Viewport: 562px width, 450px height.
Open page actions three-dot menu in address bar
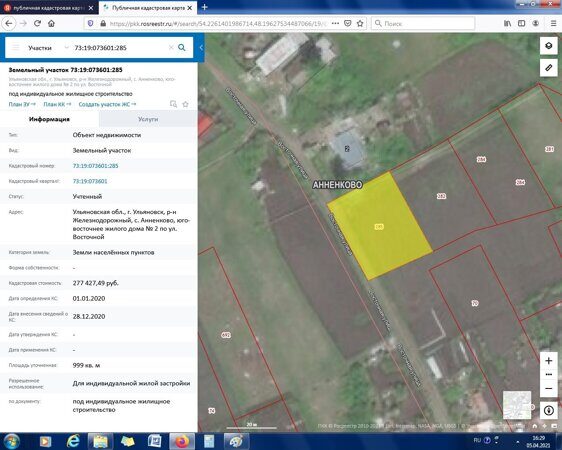(x=335, y=23)
